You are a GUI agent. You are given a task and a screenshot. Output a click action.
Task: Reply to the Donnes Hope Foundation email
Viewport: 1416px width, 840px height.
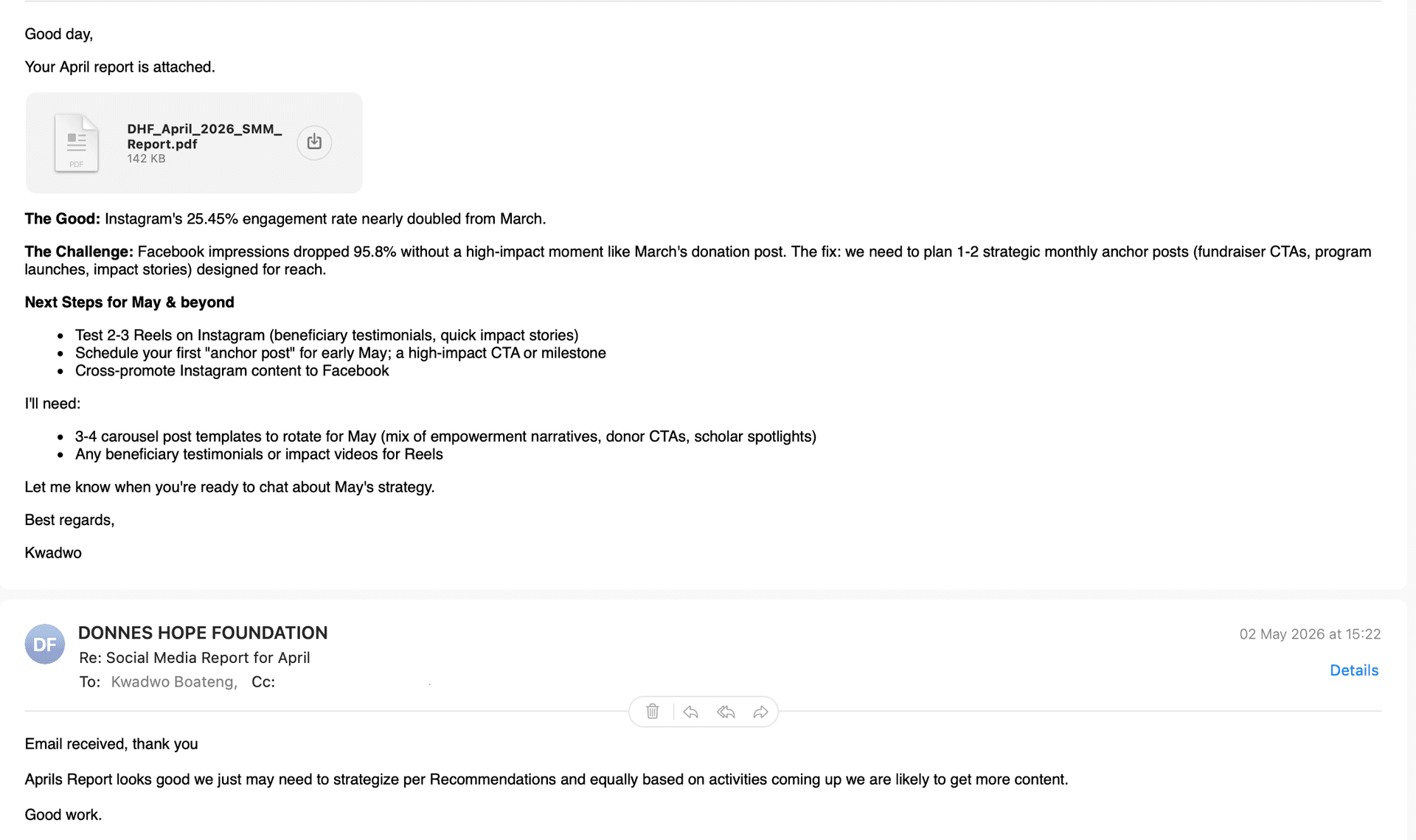click(x=691, y=712)
